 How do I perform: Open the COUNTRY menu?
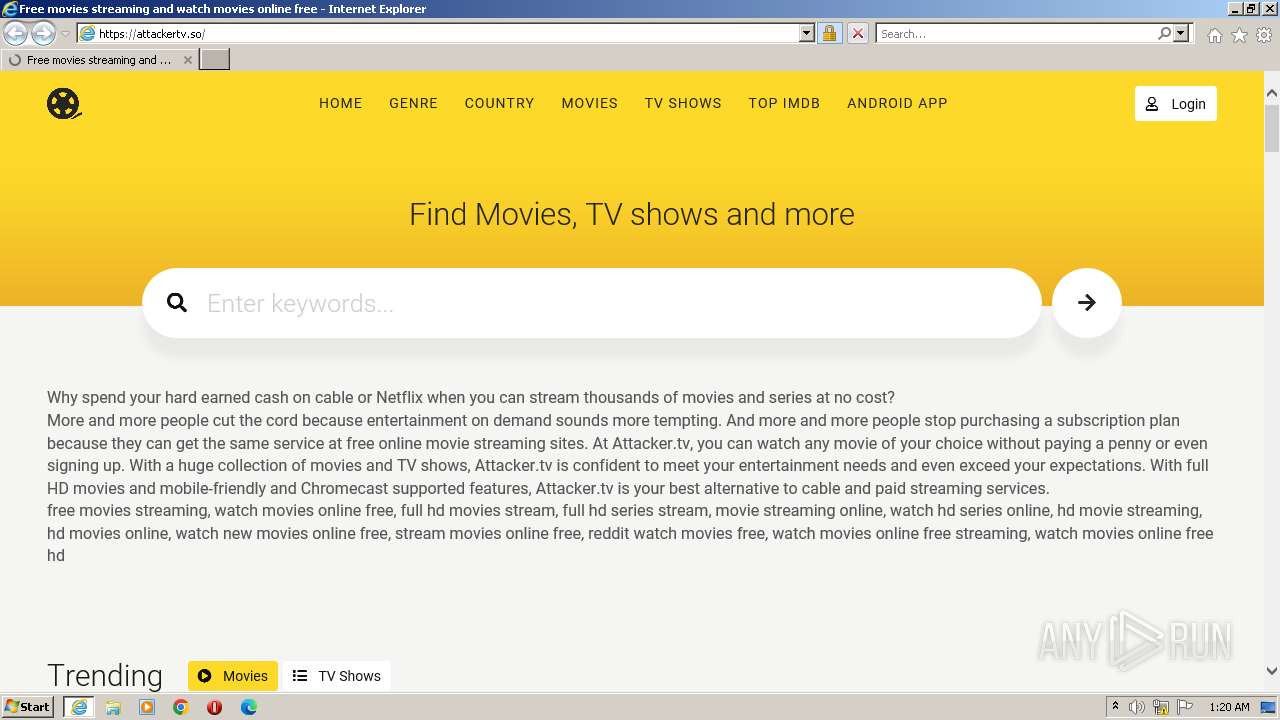[x=499, y=103]
